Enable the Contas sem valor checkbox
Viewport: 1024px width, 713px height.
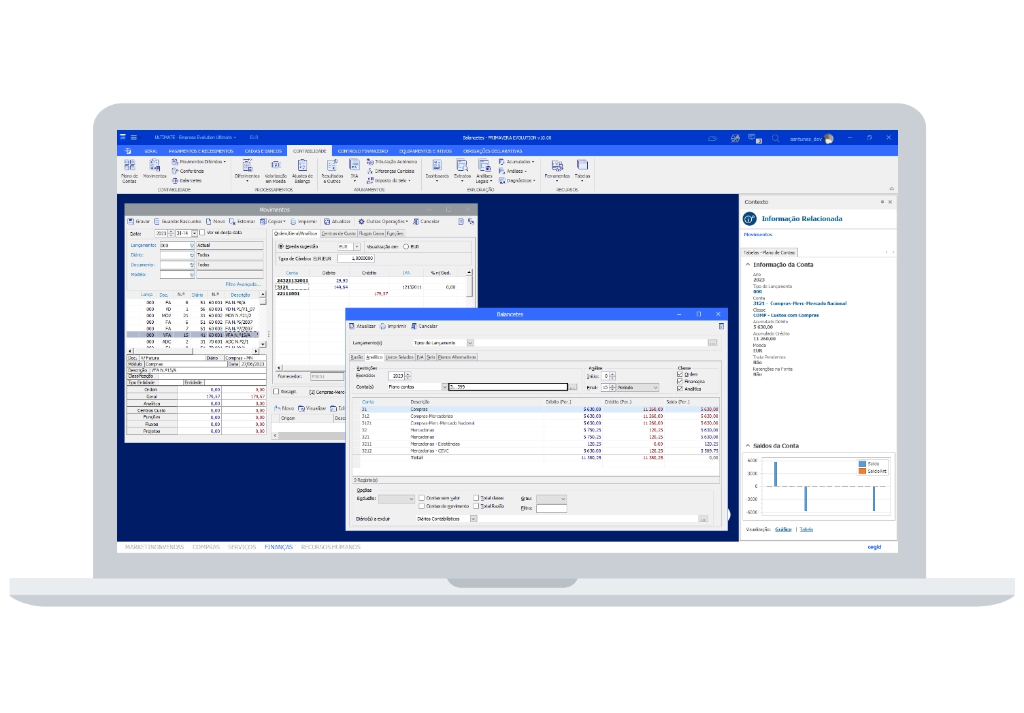[x=422, y=497]
